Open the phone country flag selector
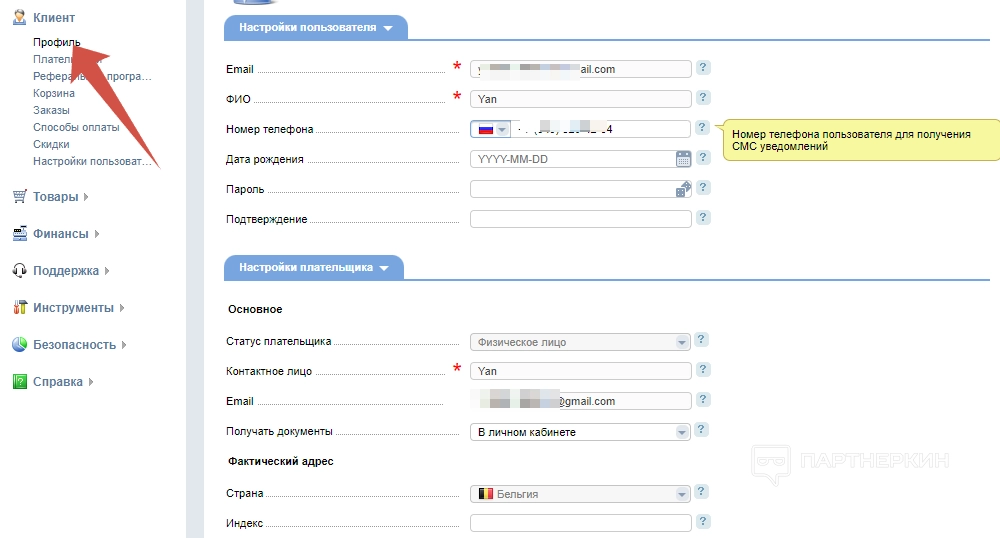The image size is (1000, 538). coord(491,129)
